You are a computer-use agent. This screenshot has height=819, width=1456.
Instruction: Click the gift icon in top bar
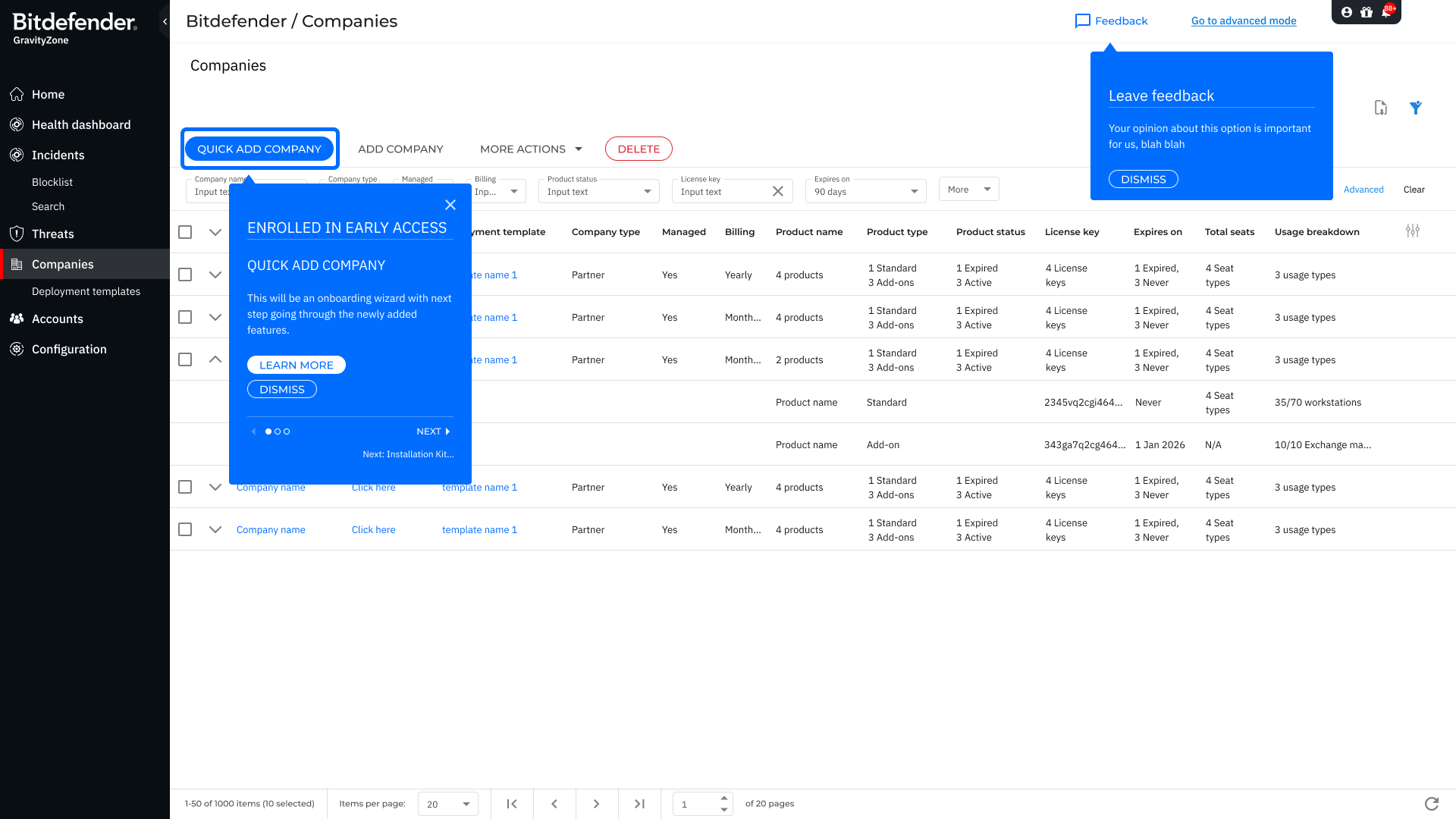pos(1367,12)
